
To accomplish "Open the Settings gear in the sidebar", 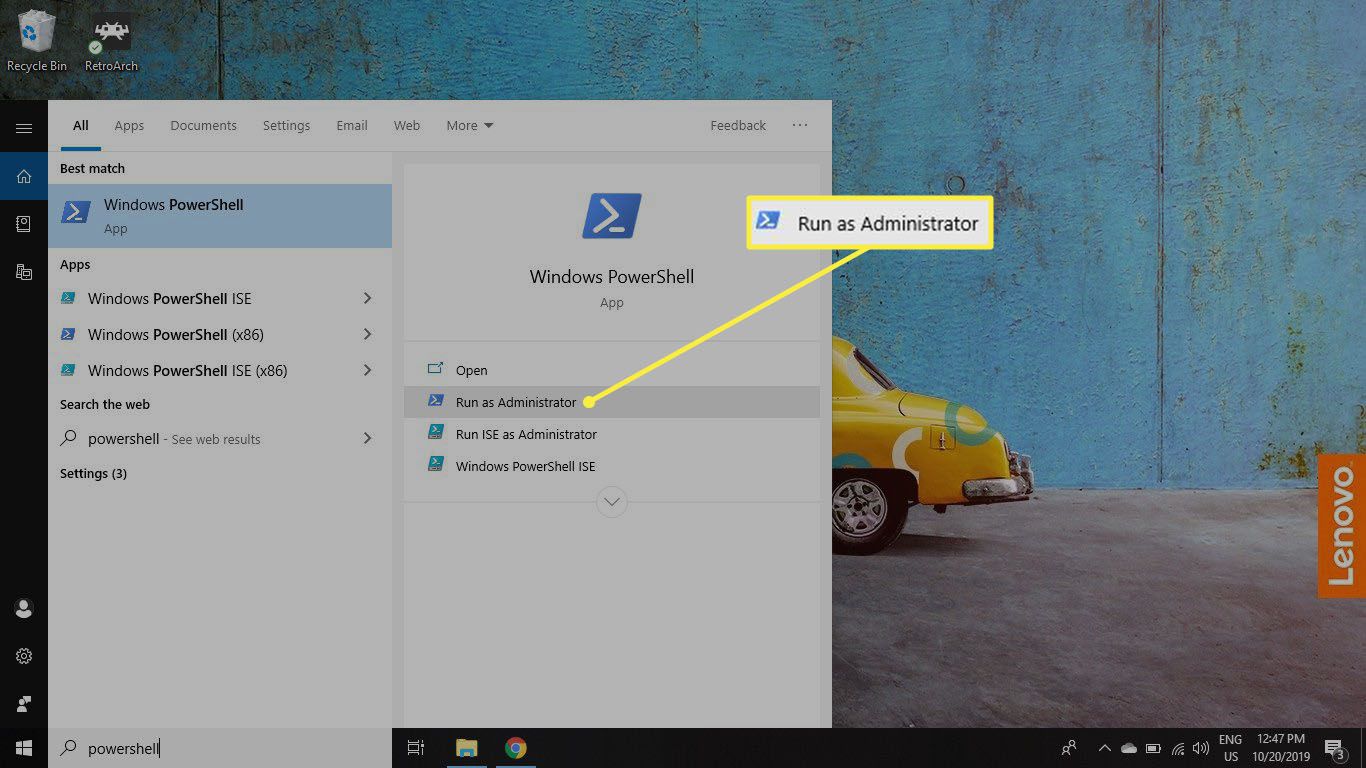I will click(x=24, y=656).
